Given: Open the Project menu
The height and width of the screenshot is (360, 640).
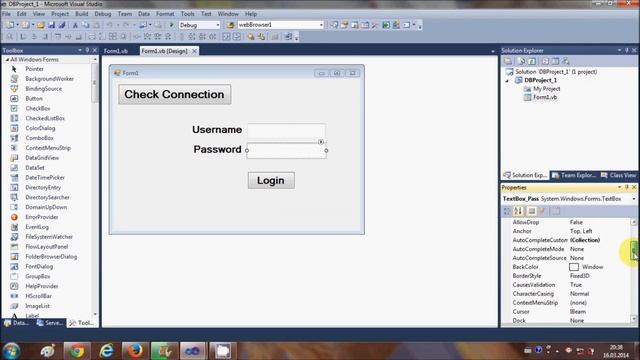Looking at the screenshot, I should (x=60, y=14).
